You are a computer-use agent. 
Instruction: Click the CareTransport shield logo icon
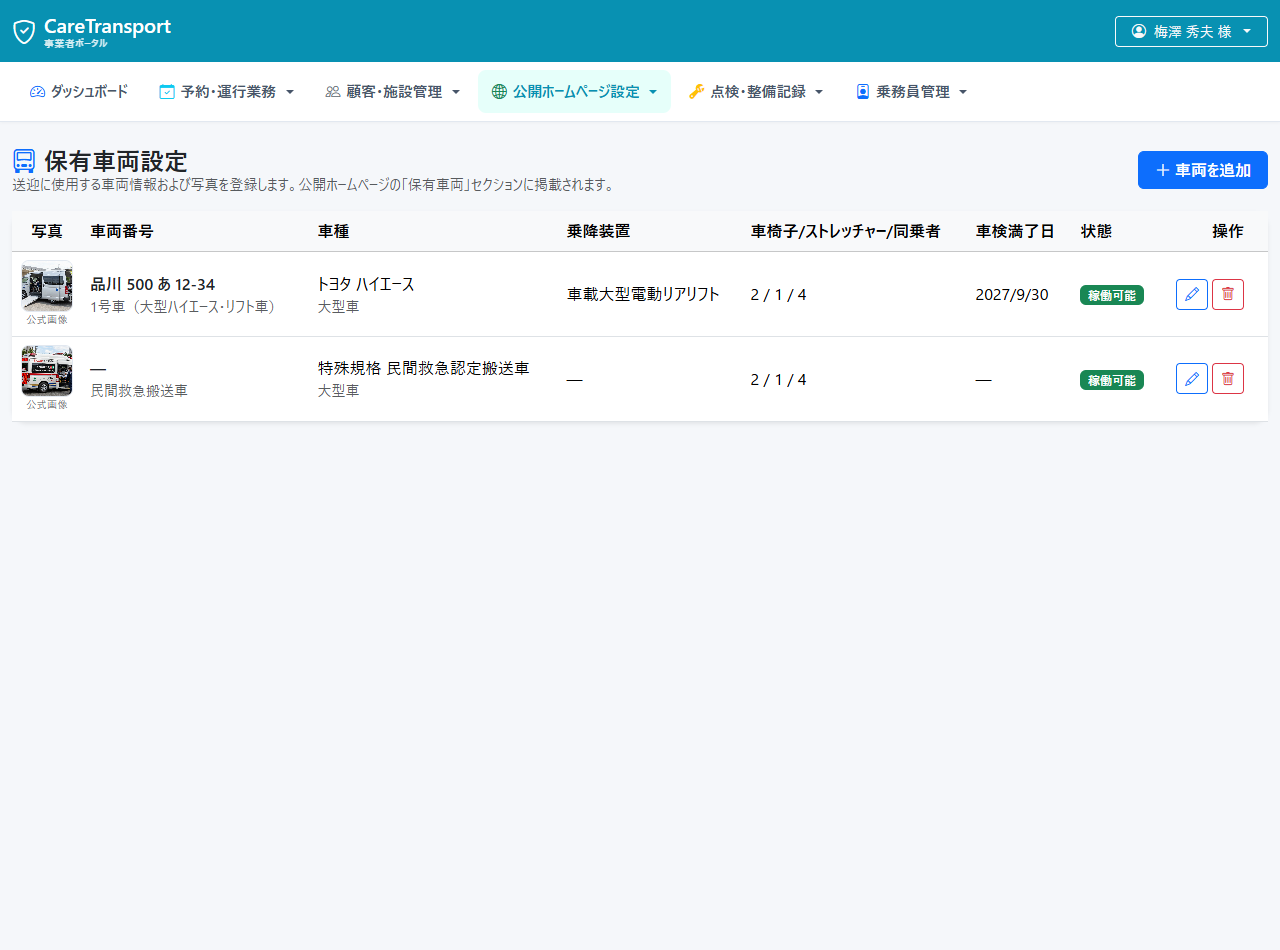pyautogui.click(x=24, y=31)
